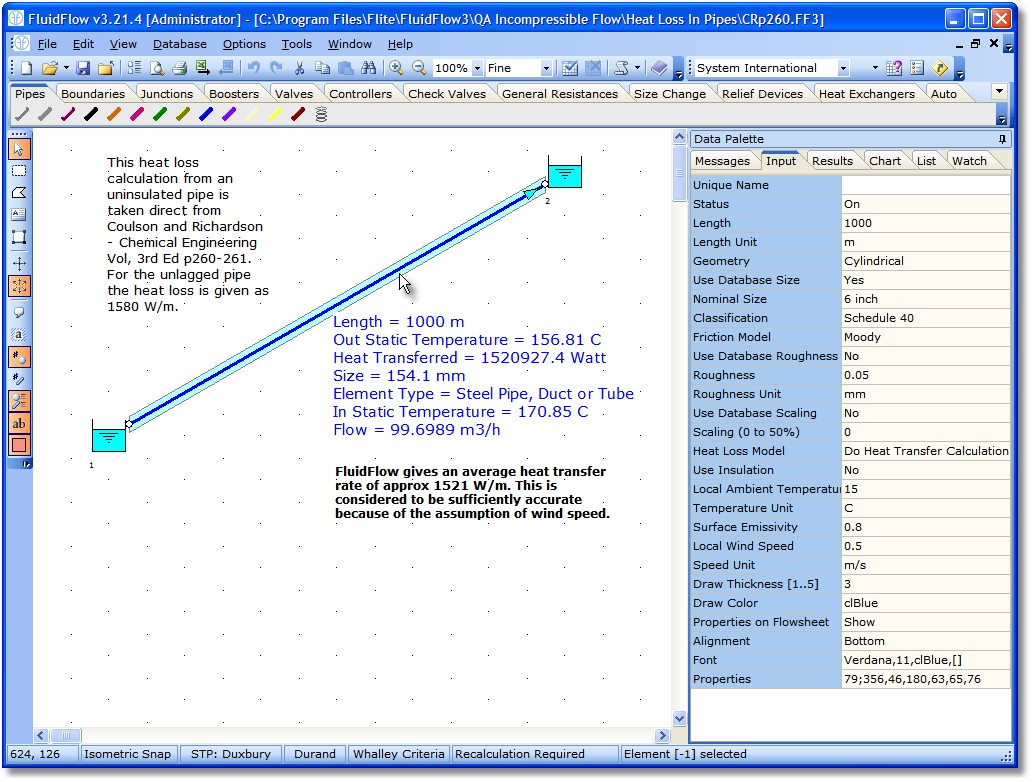The width and height of the screenshot is (1032, 782).
Task: Create a new file with the blank page icon
Action: click(x=26, y=68)
